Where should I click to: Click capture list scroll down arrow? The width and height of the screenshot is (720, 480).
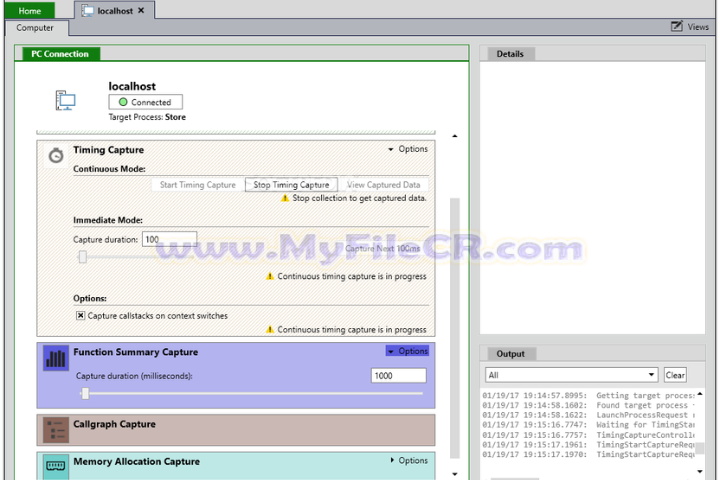coord(455,474)
